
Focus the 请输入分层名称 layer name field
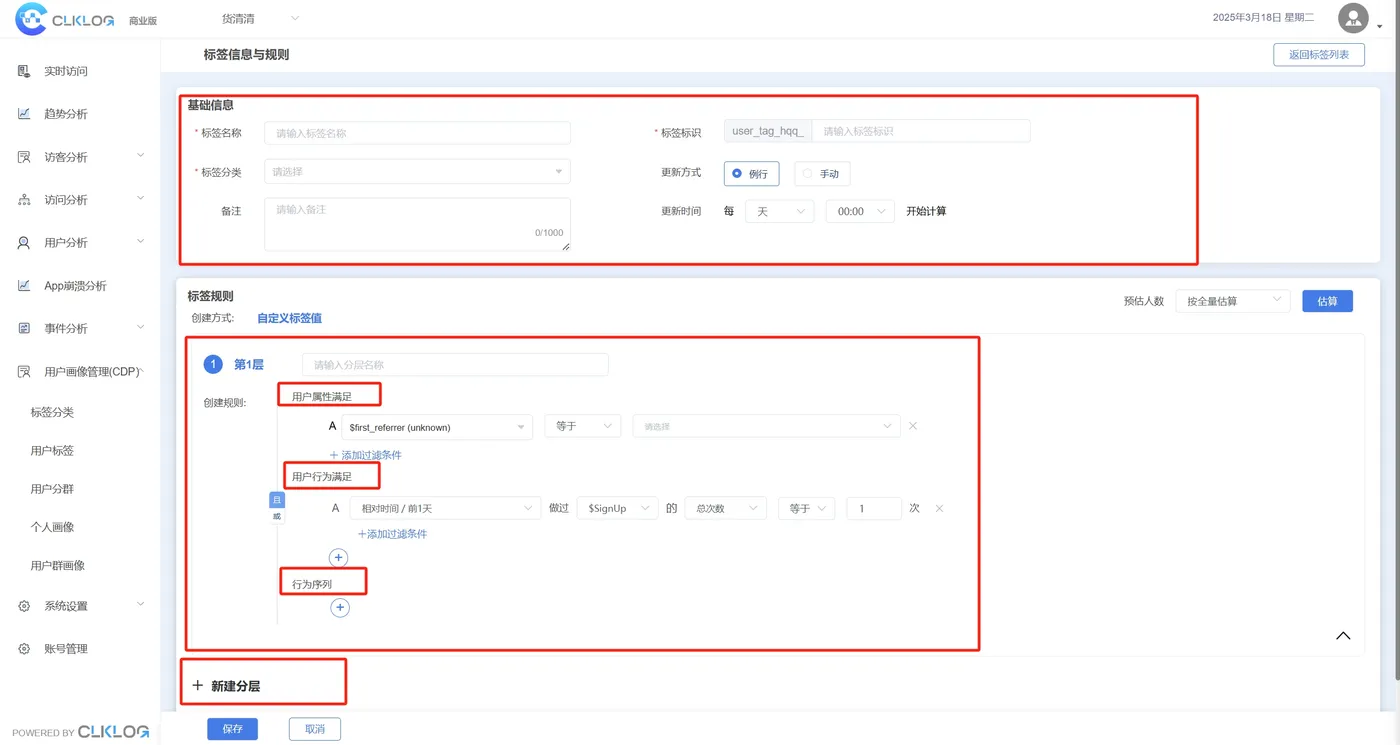click(x=455, y=365)
